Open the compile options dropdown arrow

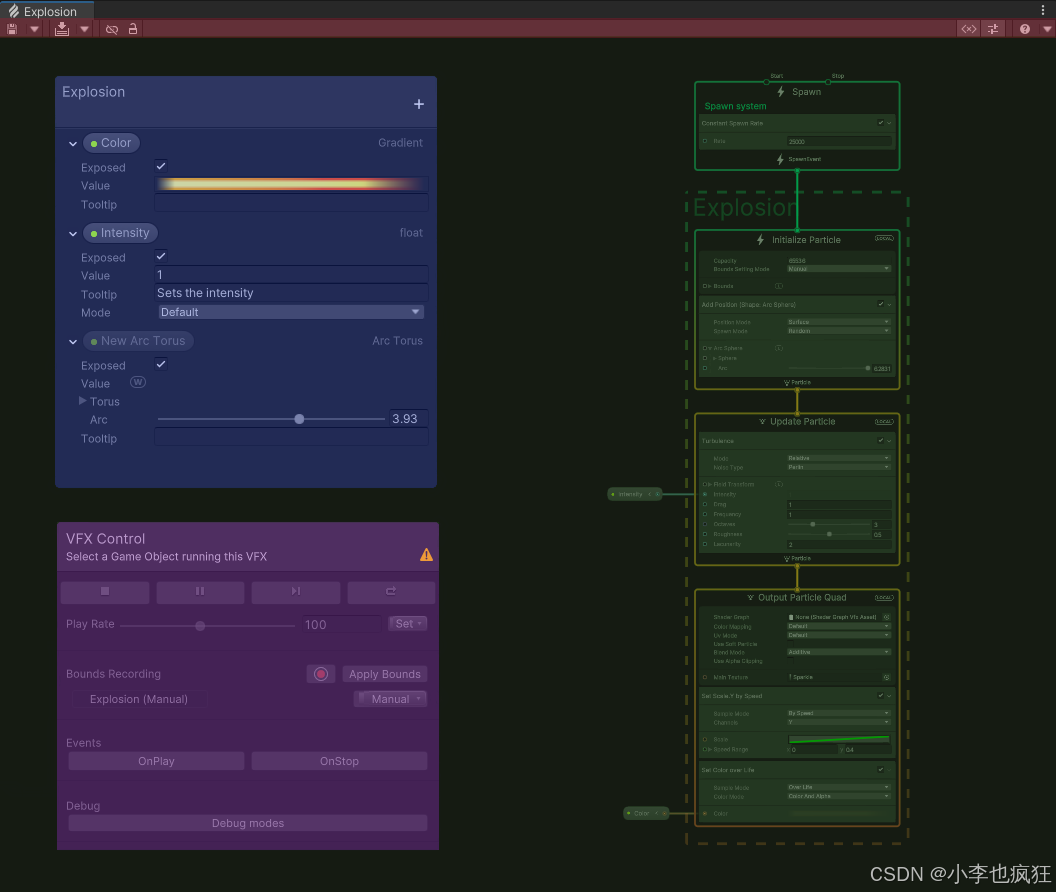84,29
